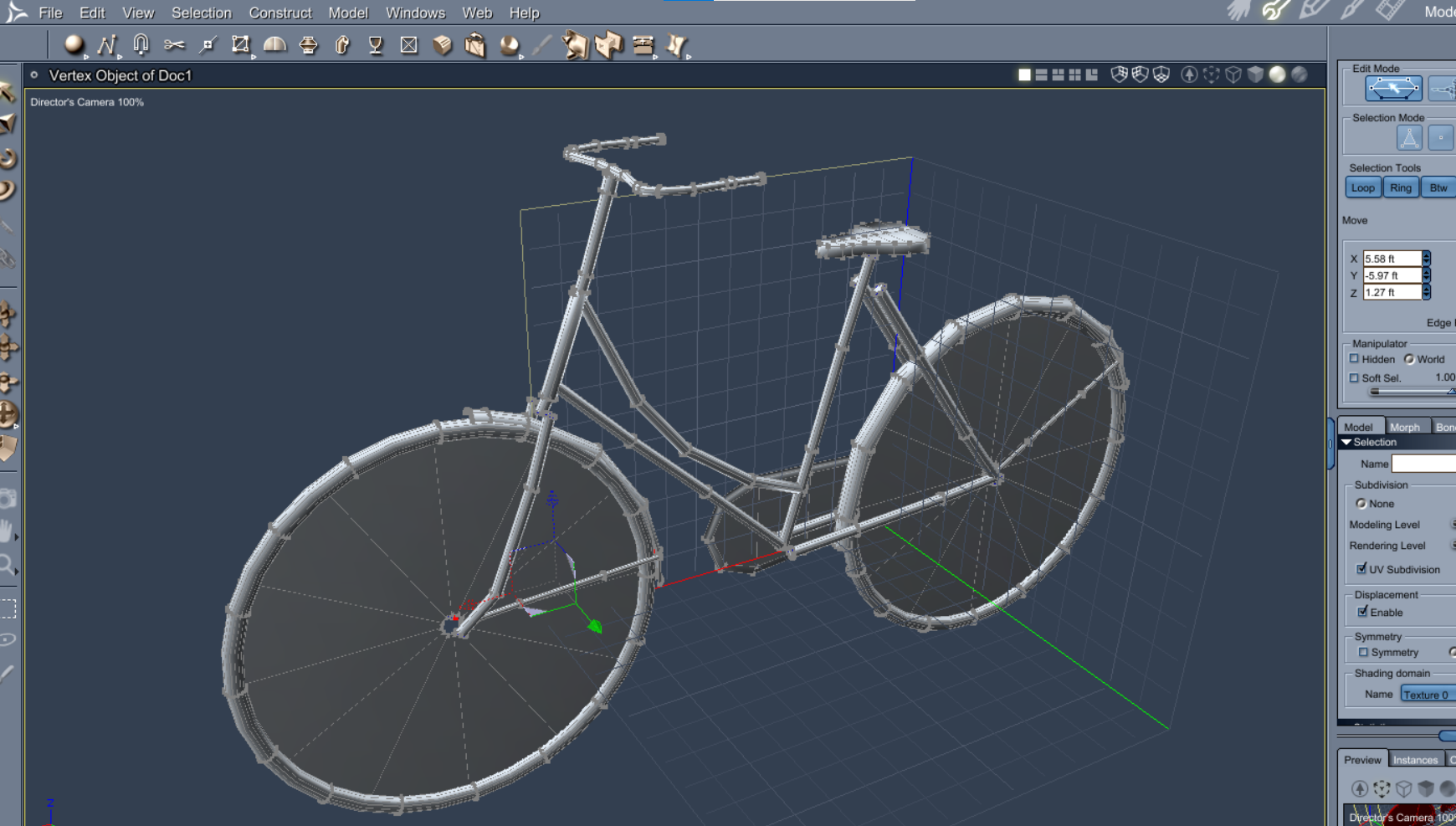Screen dimensions: 1456x826
Task: Click the Btw selection button
Action: click(x=1438, y=187)
